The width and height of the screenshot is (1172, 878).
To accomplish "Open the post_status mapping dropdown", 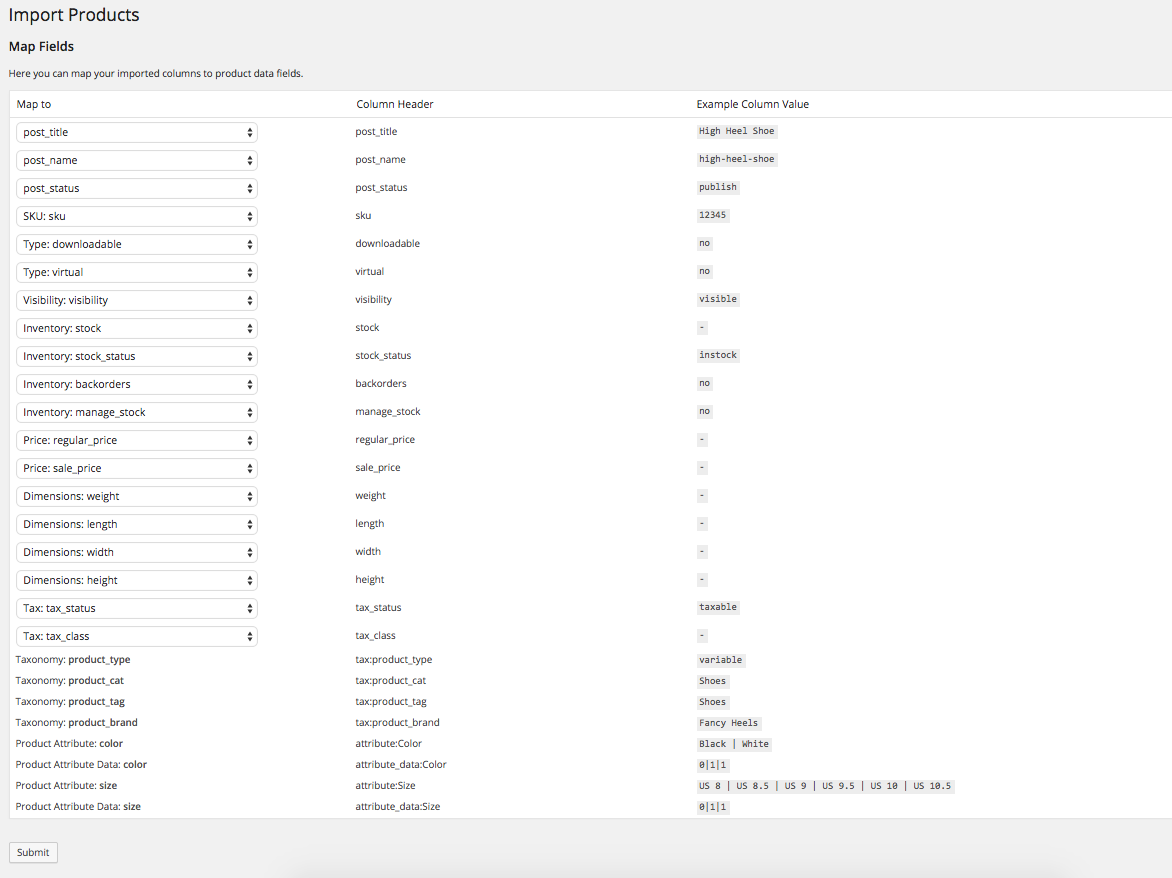I will [136, 188].
